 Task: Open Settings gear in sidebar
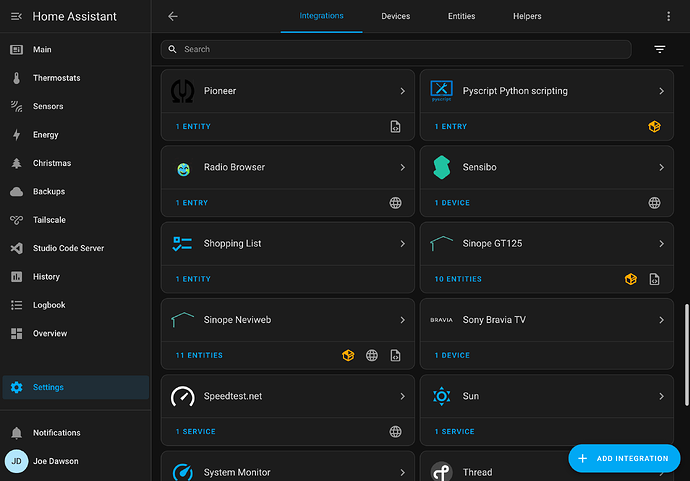[x=76, y=387]
